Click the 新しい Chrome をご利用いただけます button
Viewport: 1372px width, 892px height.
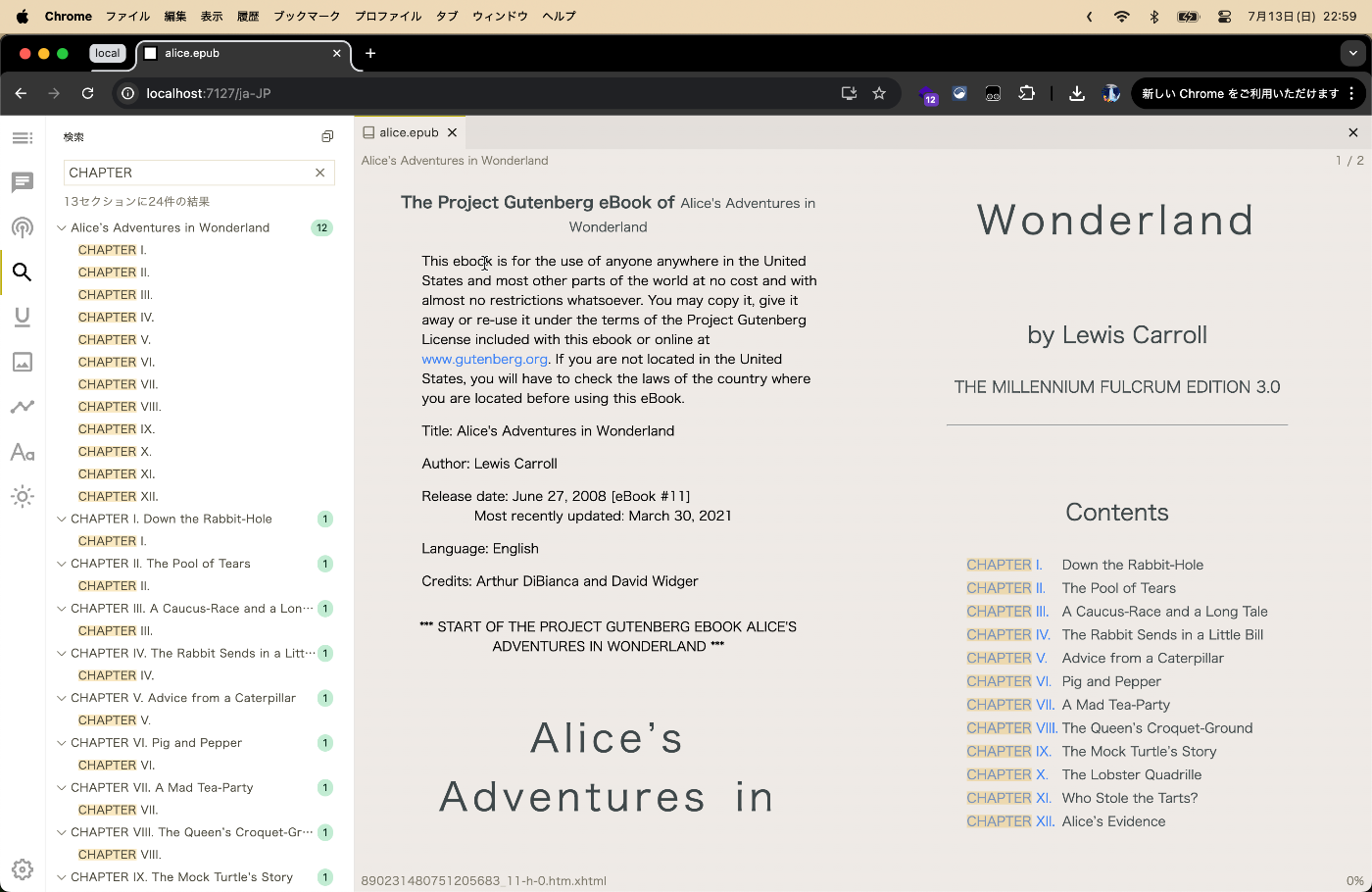click(x=1240, y=93)
